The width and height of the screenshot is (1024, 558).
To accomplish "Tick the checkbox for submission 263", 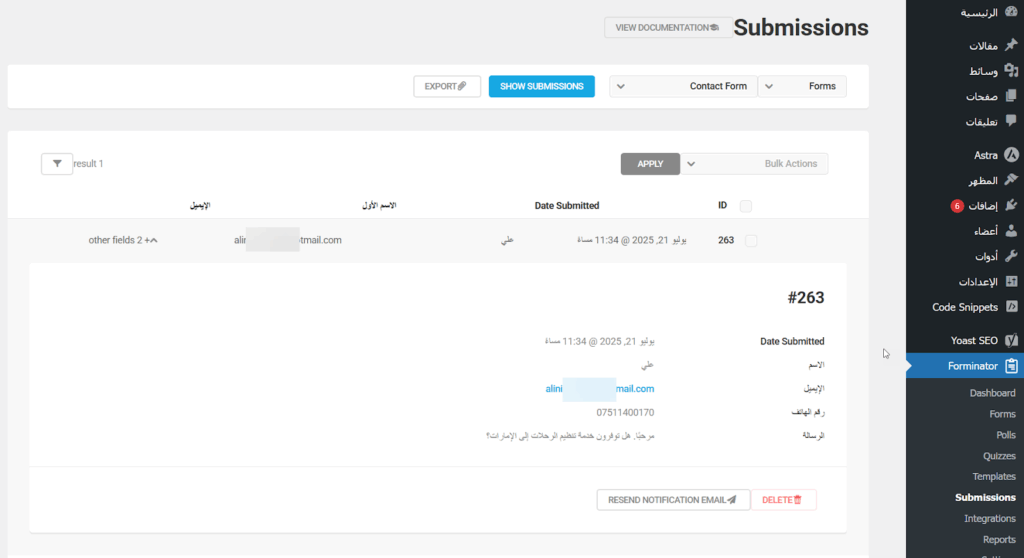I will 751,240.
